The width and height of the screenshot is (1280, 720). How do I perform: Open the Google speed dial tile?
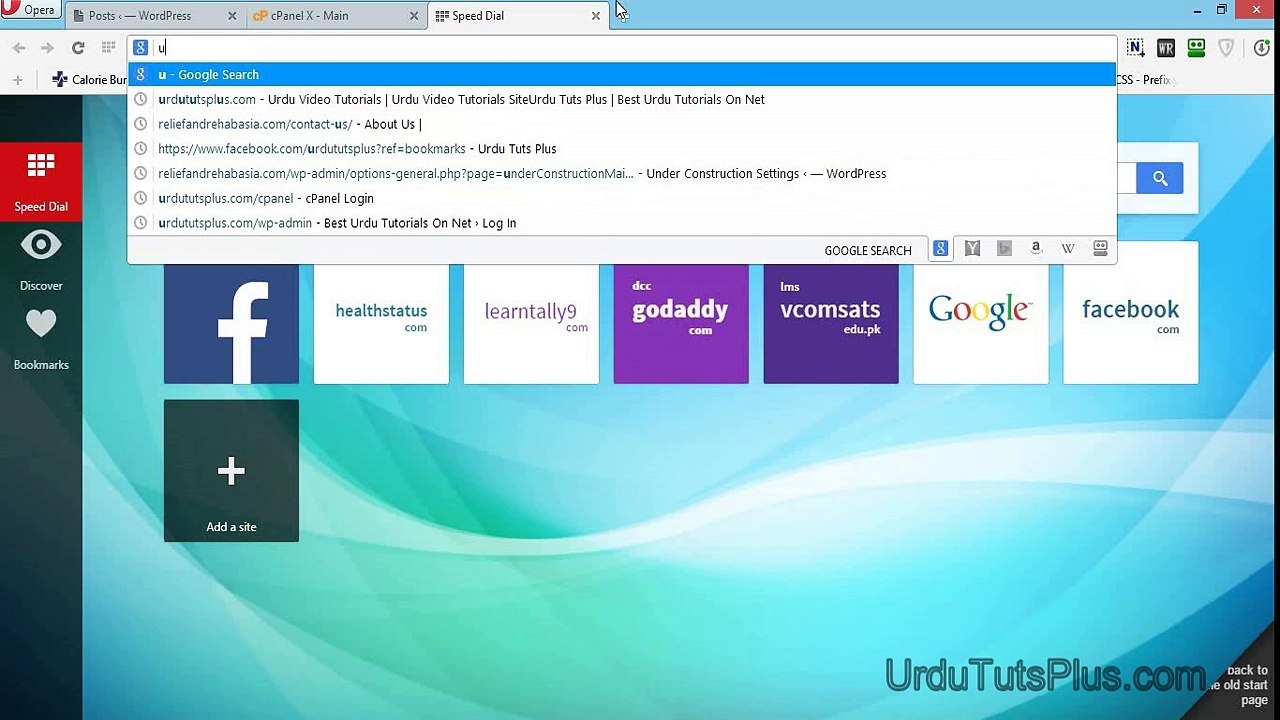(981, 324)
